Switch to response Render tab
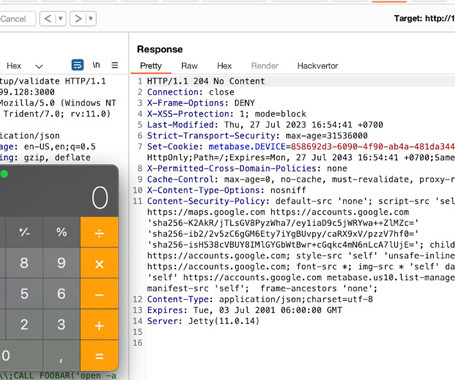This screenshot has width=455, height=380. (x=265, y=66)
